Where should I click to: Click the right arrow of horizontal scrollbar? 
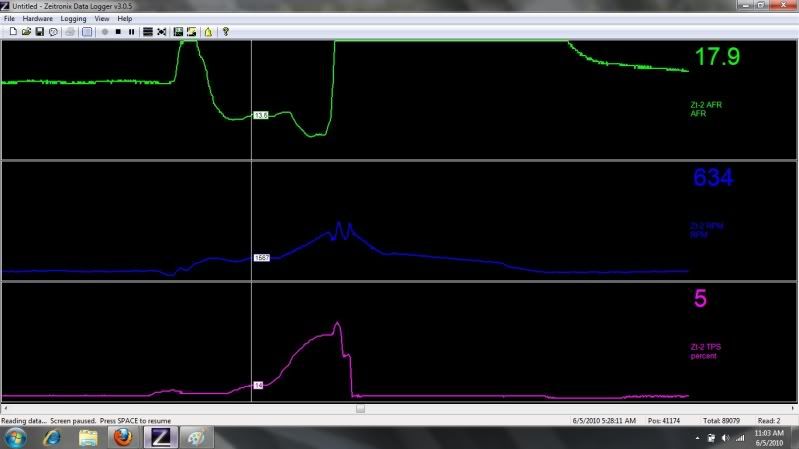pyautogui.click(x=793, y=409)
